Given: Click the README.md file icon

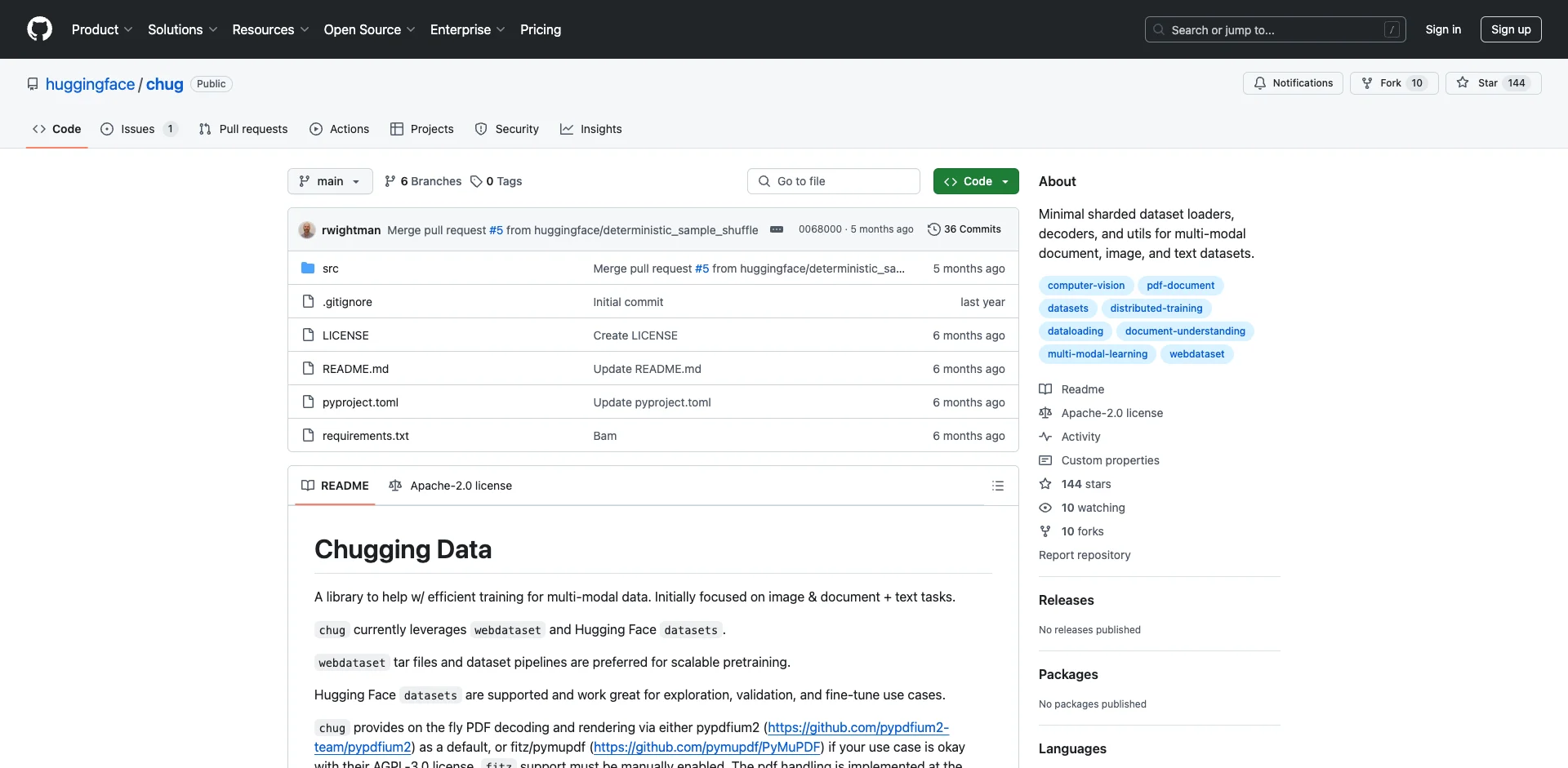Looking at the screenshot, I should pyautogui.click(x=308, y=369).
